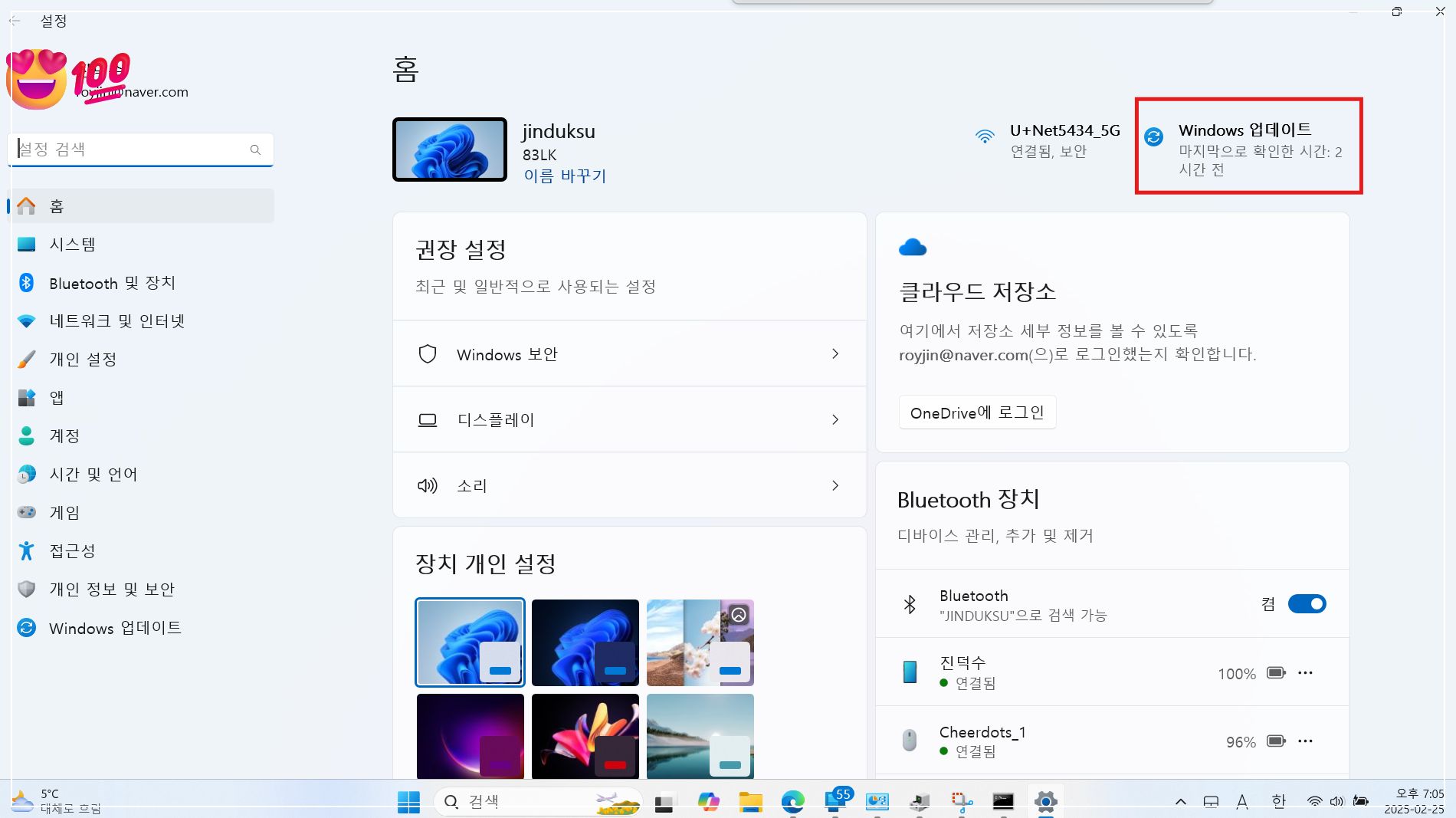Select the dark blue bloom theme

pyautogui.click(x=585, y=642)
